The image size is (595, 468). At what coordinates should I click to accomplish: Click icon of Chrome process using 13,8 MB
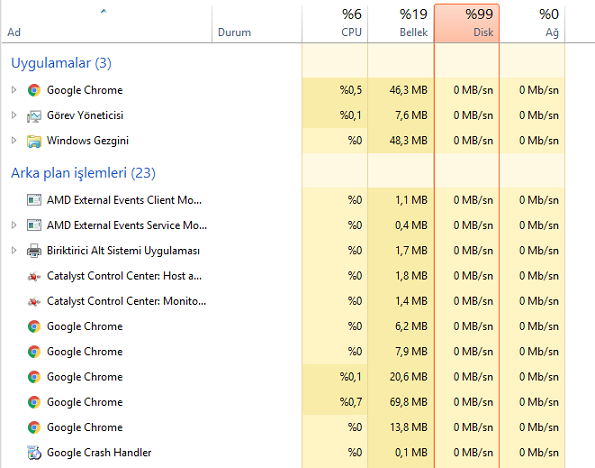pyautogui.click(x=34, y=427)
